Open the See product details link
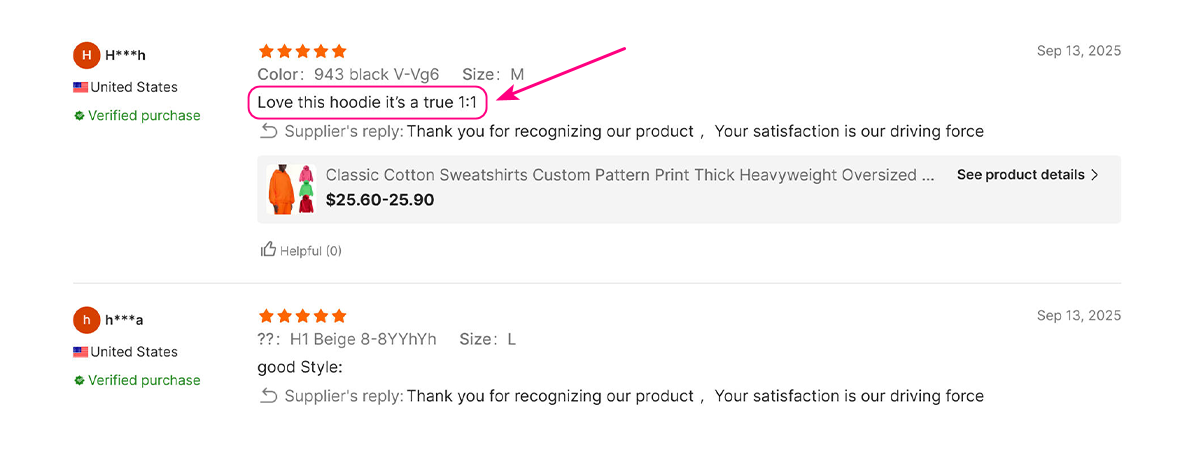This screenshot has width=1200, height=450. click(1020, 175)
